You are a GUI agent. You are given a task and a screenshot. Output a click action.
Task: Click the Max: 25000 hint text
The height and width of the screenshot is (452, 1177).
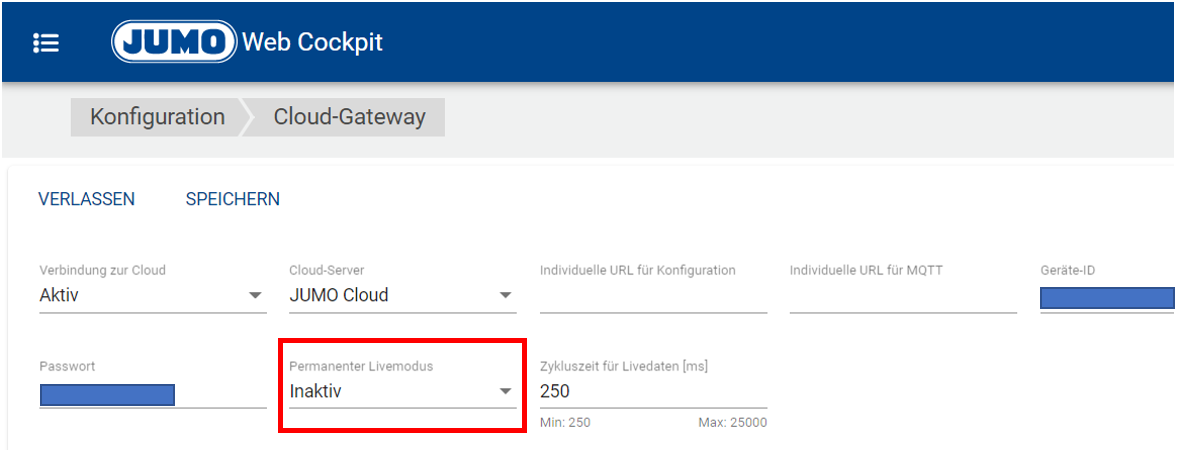coord(732,423)
